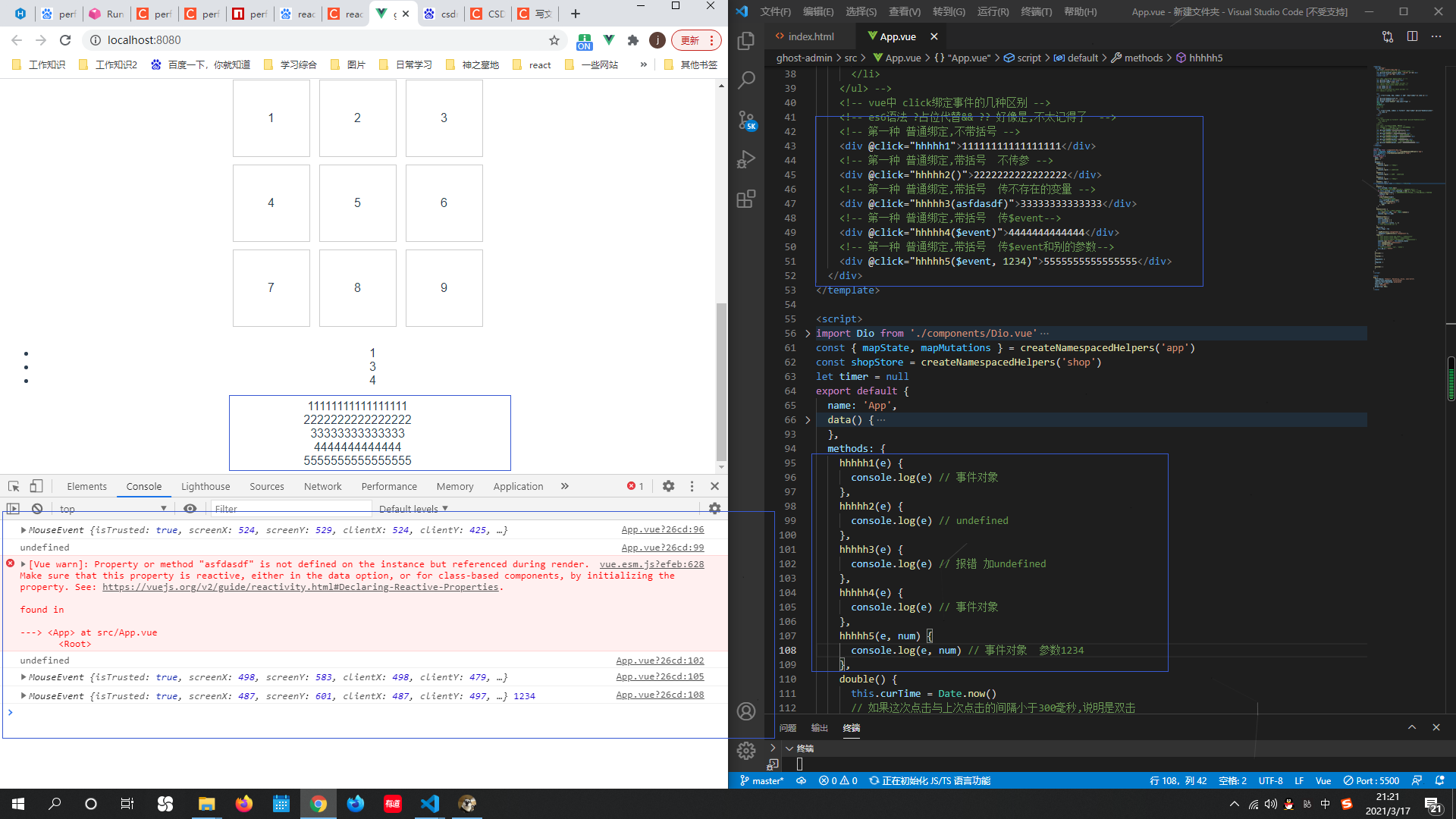Open the index.html editor tab
Screen dimensions: 1456x819
810,36
